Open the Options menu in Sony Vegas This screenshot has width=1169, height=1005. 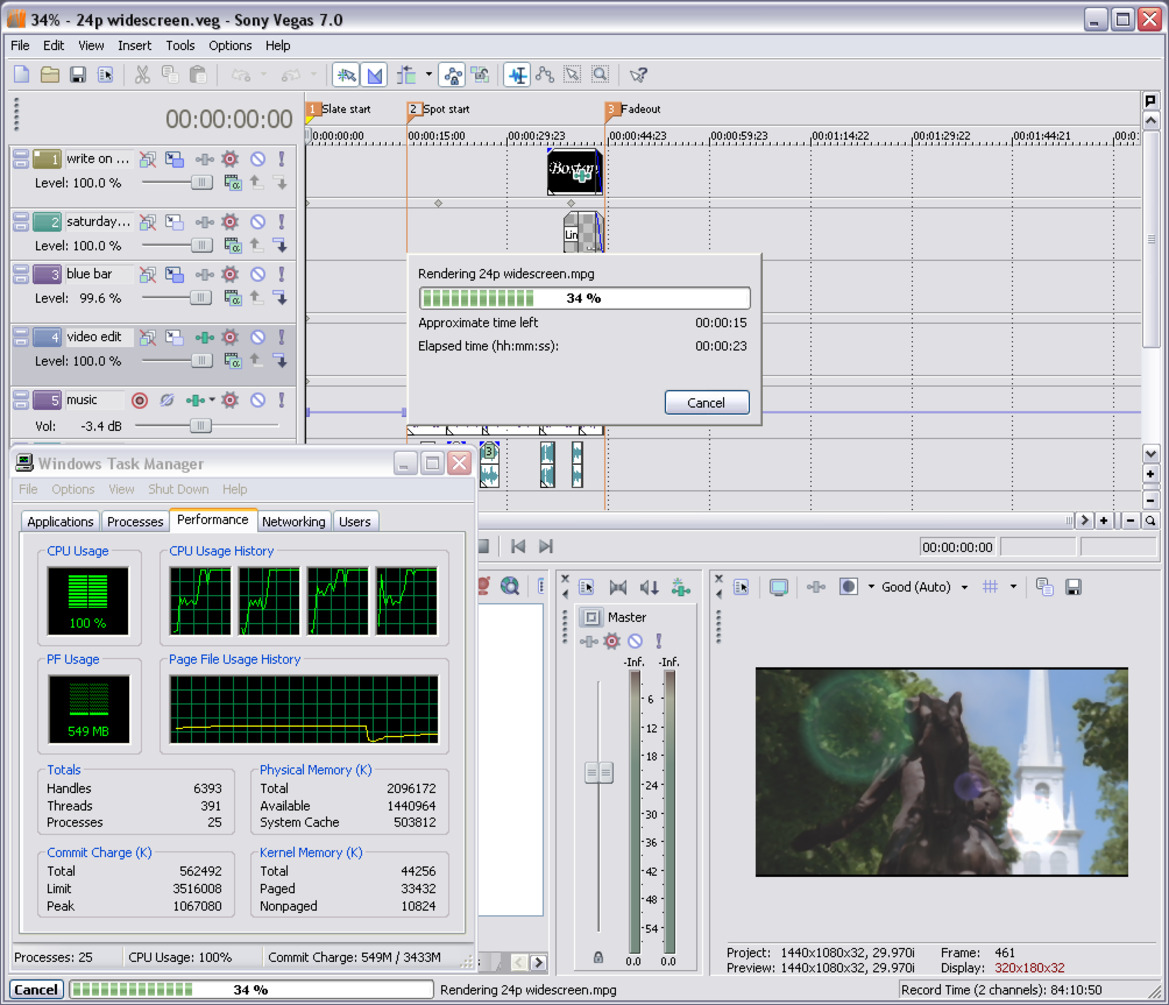230,45
